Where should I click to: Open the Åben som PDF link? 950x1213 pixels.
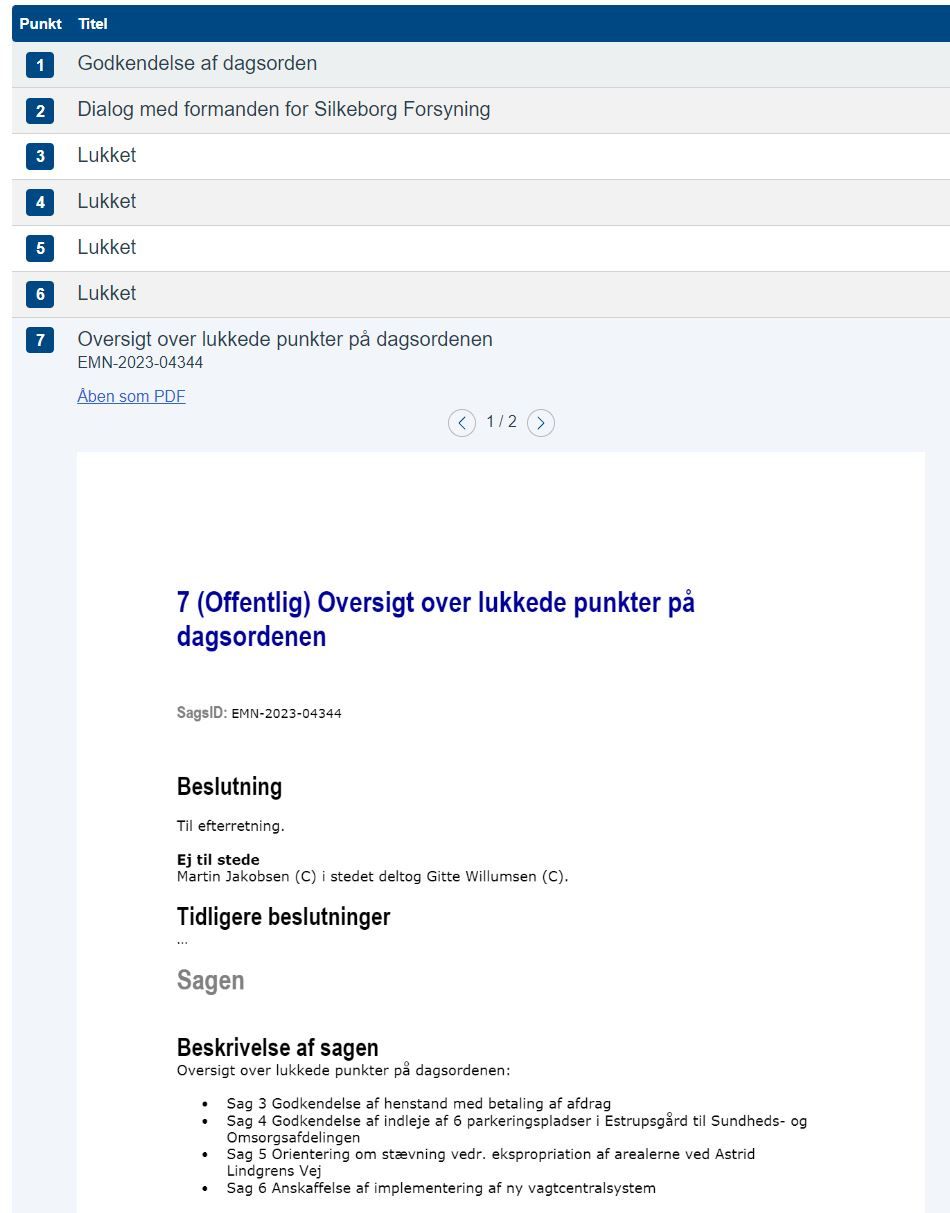pos(131,396)
